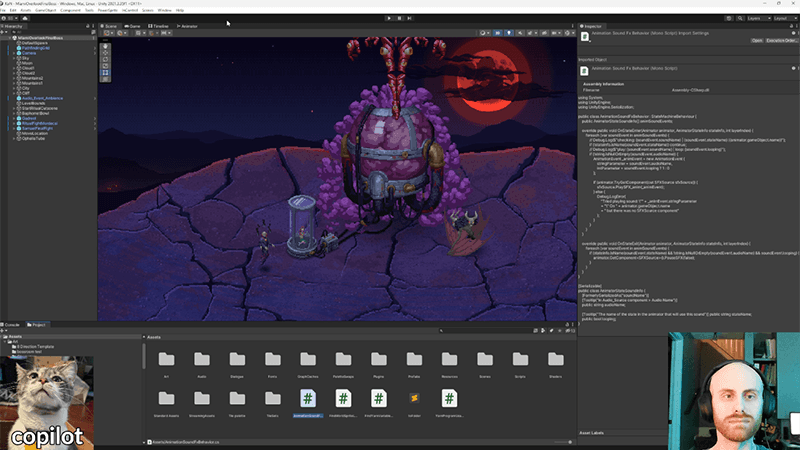Switch to the Console tab
800x450 pixels.
coord(11,324)
